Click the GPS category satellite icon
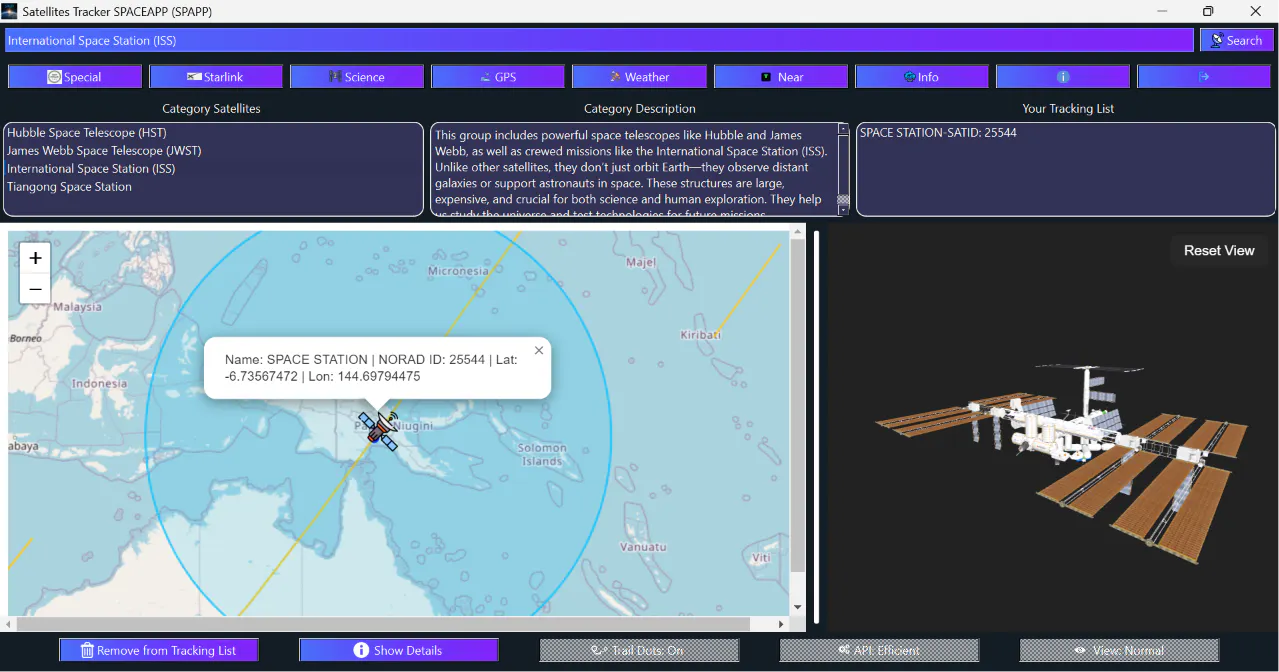 485,77
